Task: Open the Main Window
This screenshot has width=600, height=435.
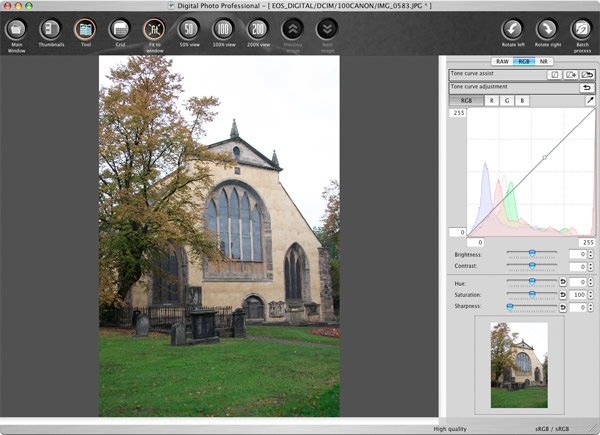Action: (x=16, y=29)
